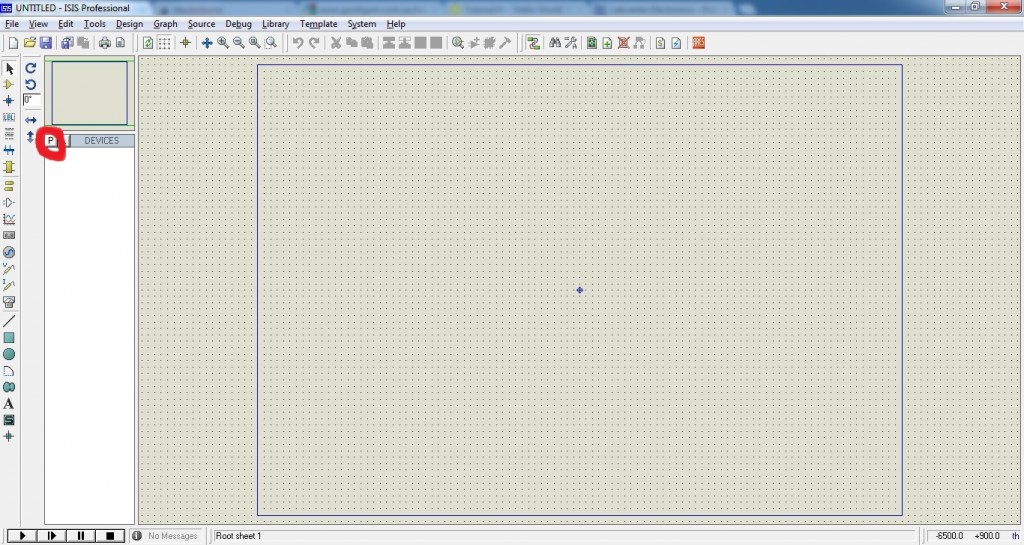
Task: Open the Library menu
Action: [275, 23]
